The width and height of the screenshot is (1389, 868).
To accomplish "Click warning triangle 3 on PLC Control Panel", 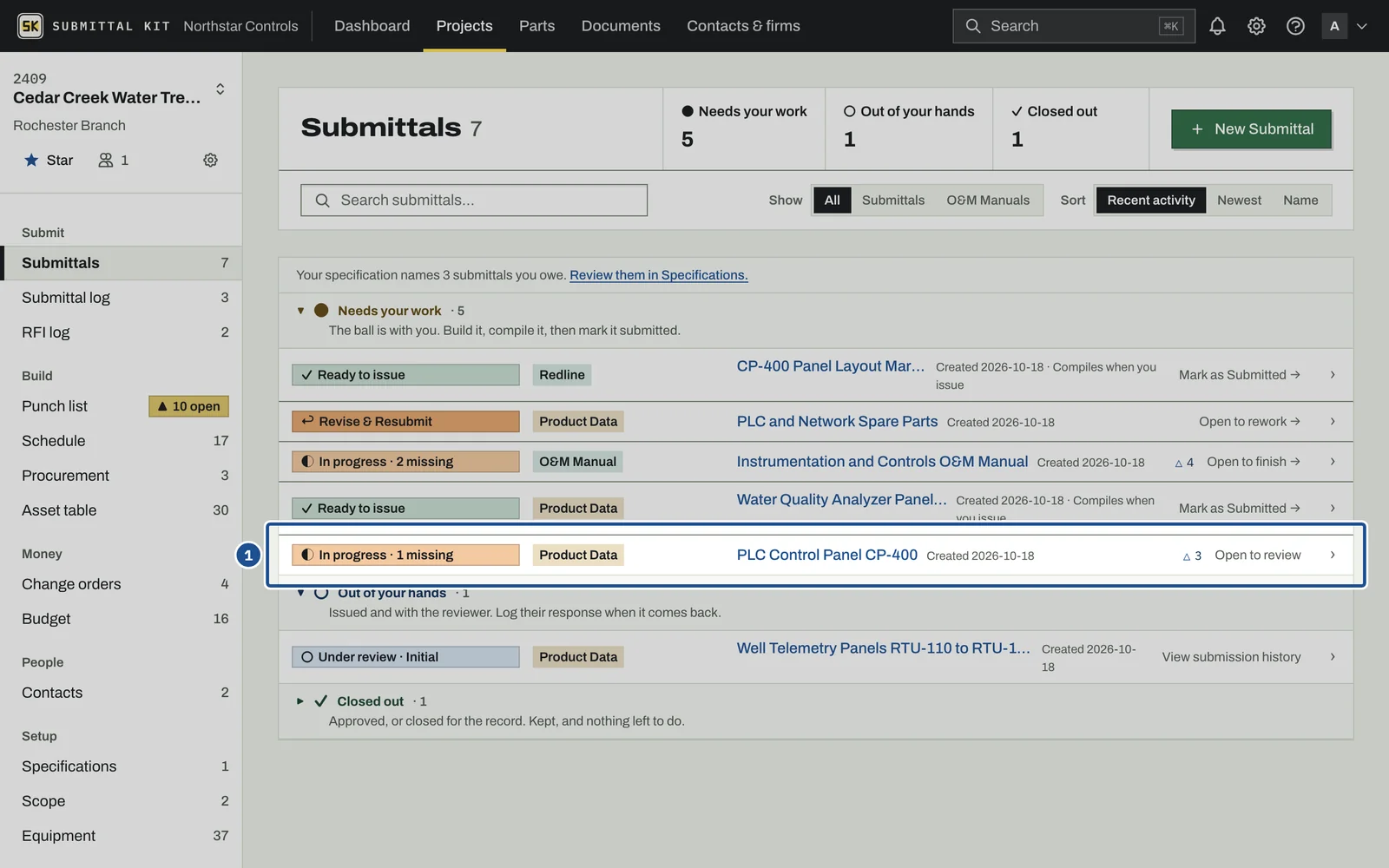I will tap(1192, 556).
